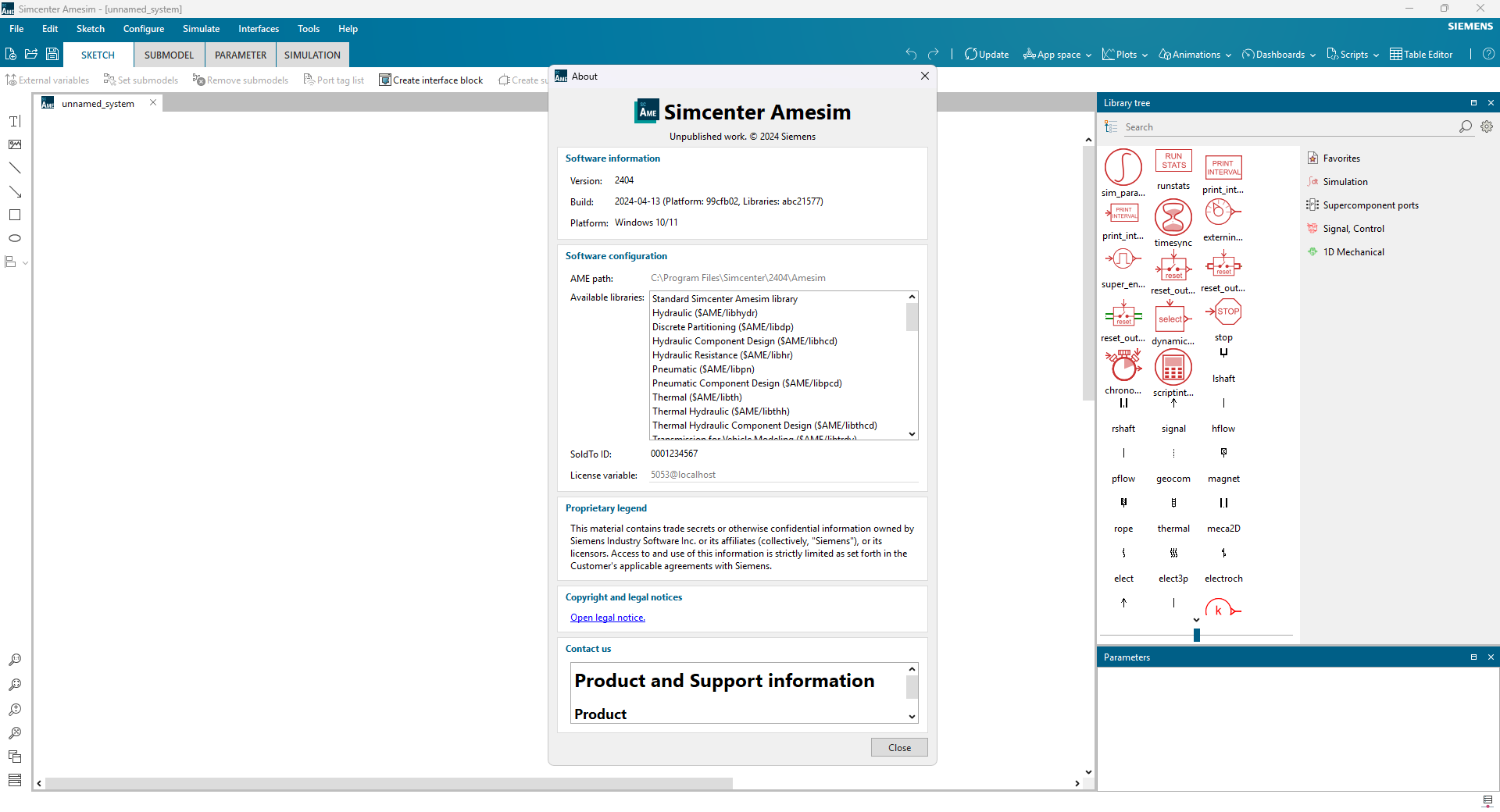Click the save file icon
This screenshot has width=1500, height=812.
(x=52, y=54)
